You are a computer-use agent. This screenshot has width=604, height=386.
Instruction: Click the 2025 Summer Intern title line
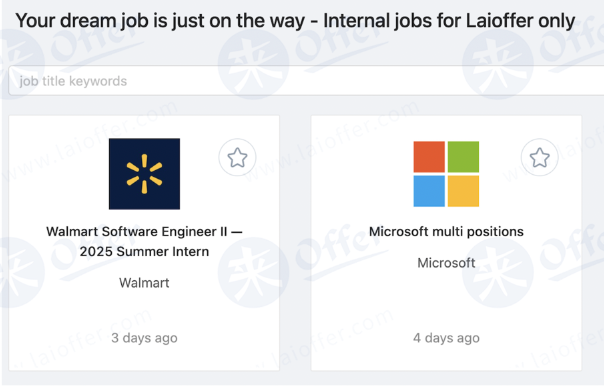point(144,252)
